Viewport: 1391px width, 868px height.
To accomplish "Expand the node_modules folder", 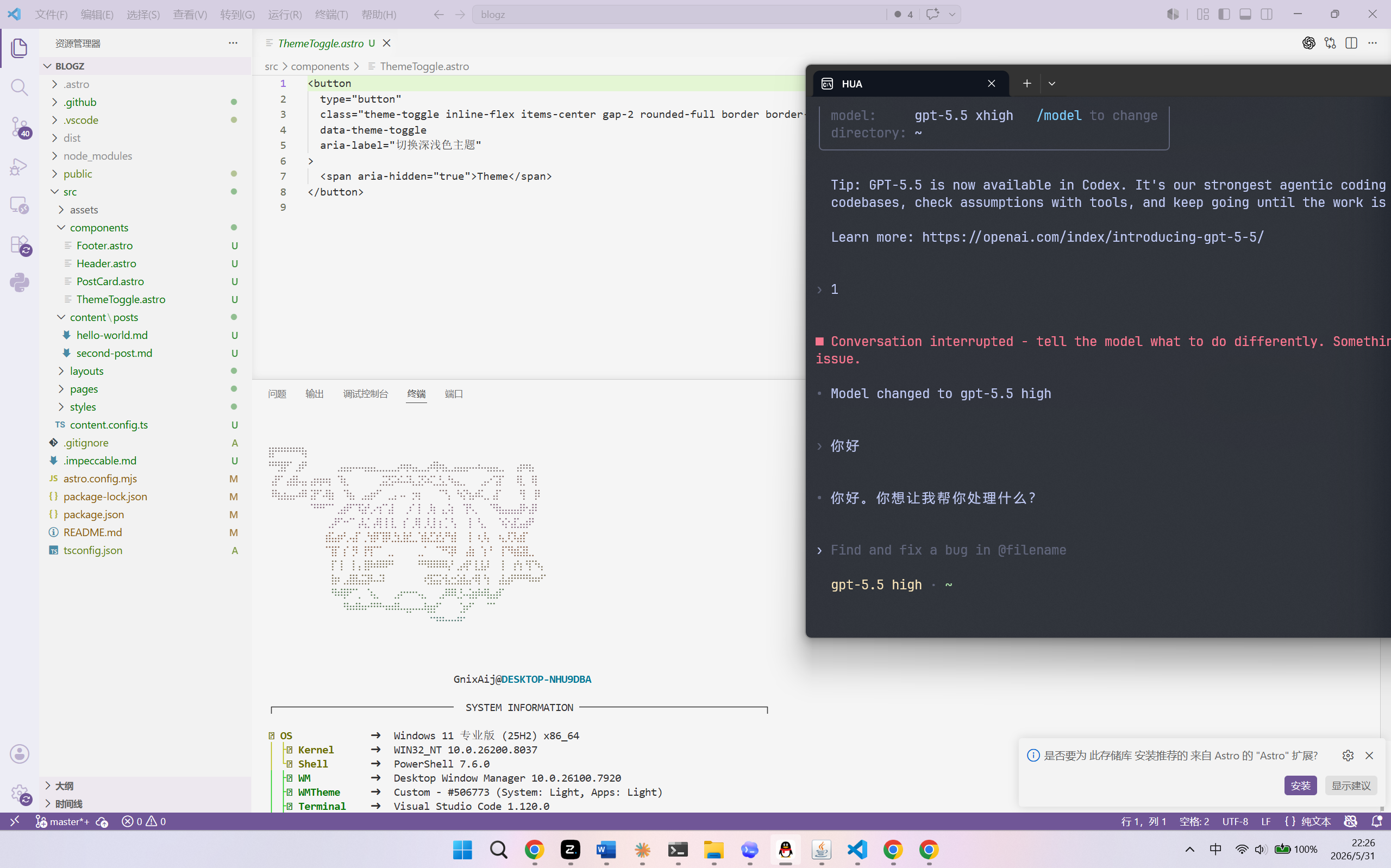I will (x=145, y=155).
